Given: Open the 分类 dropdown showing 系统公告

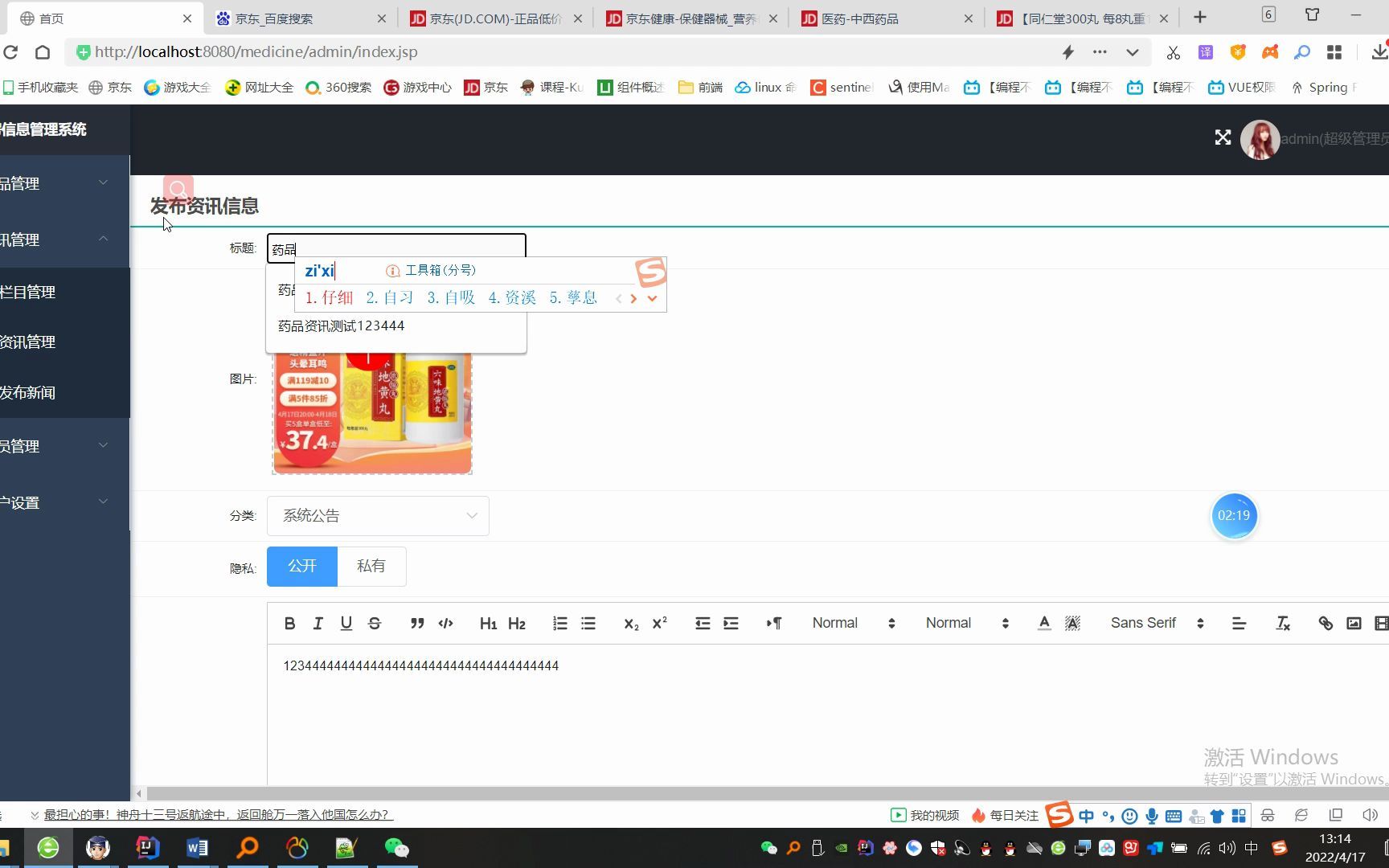Looking at the screenshot, I should tap(378, 515).
